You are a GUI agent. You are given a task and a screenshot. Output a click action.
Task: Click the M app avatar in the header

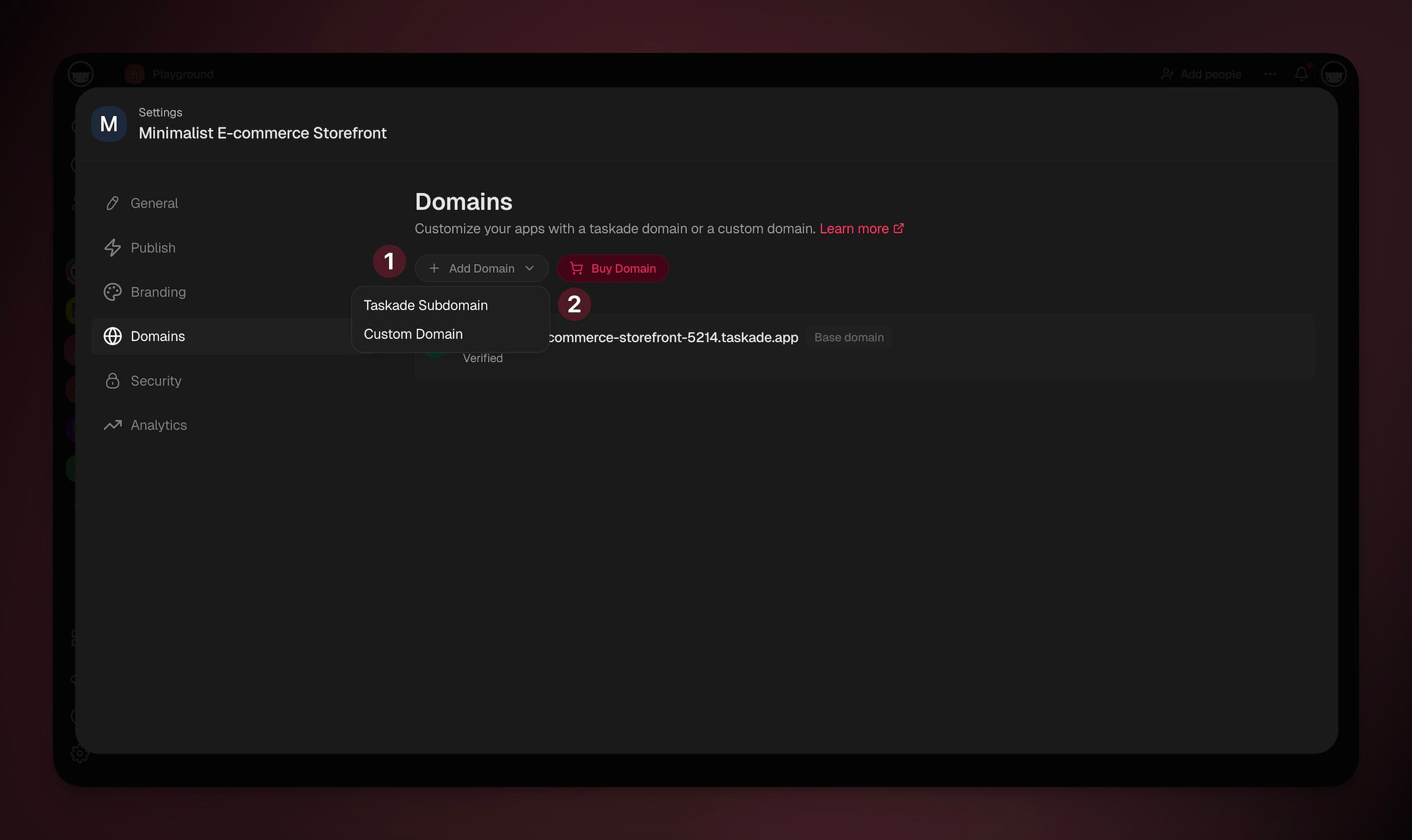pos(108,124)
